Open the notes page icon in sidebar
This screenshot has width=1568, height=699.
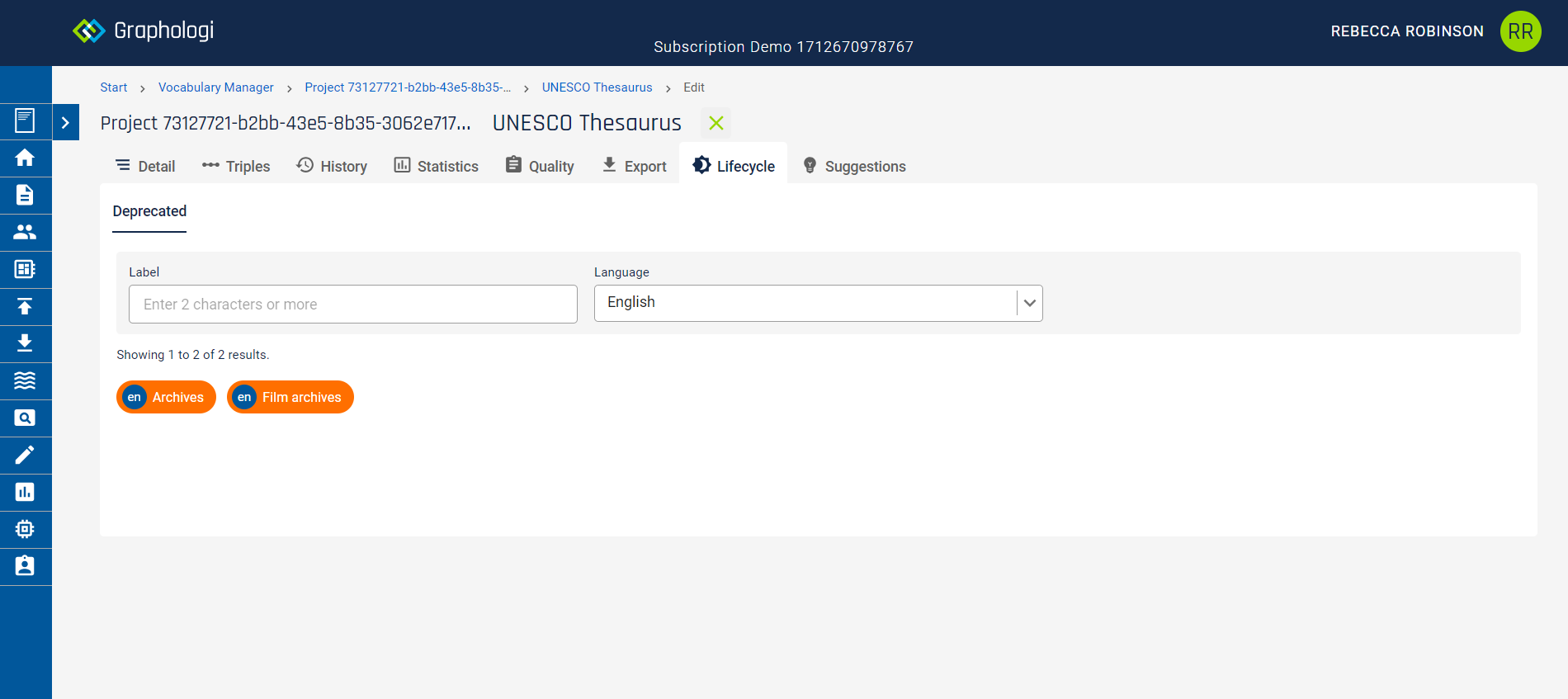tap(25, 120)
